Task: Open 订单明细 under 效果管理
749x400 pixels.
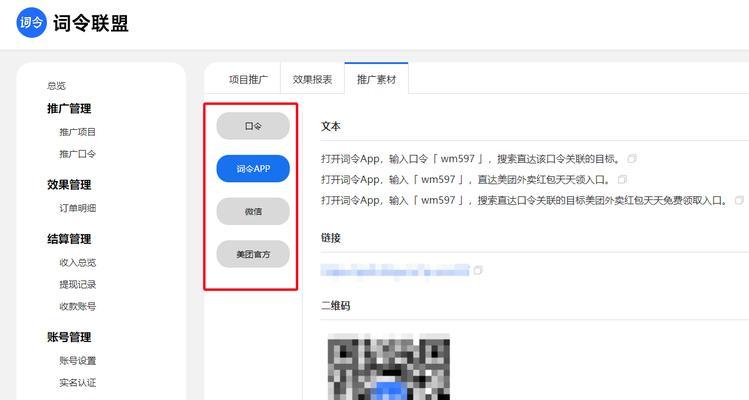Action: pos(77,208)
